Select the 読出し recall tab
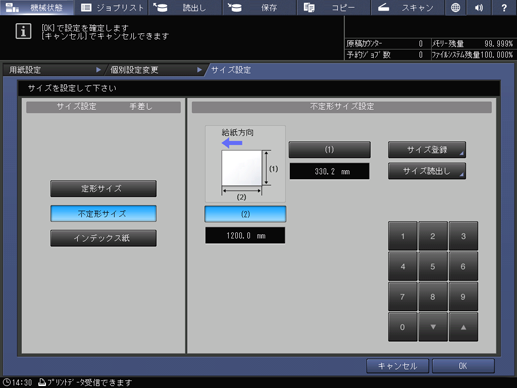Screen dimensions: 517x388 pyautogui.click(x=185, y=7)
